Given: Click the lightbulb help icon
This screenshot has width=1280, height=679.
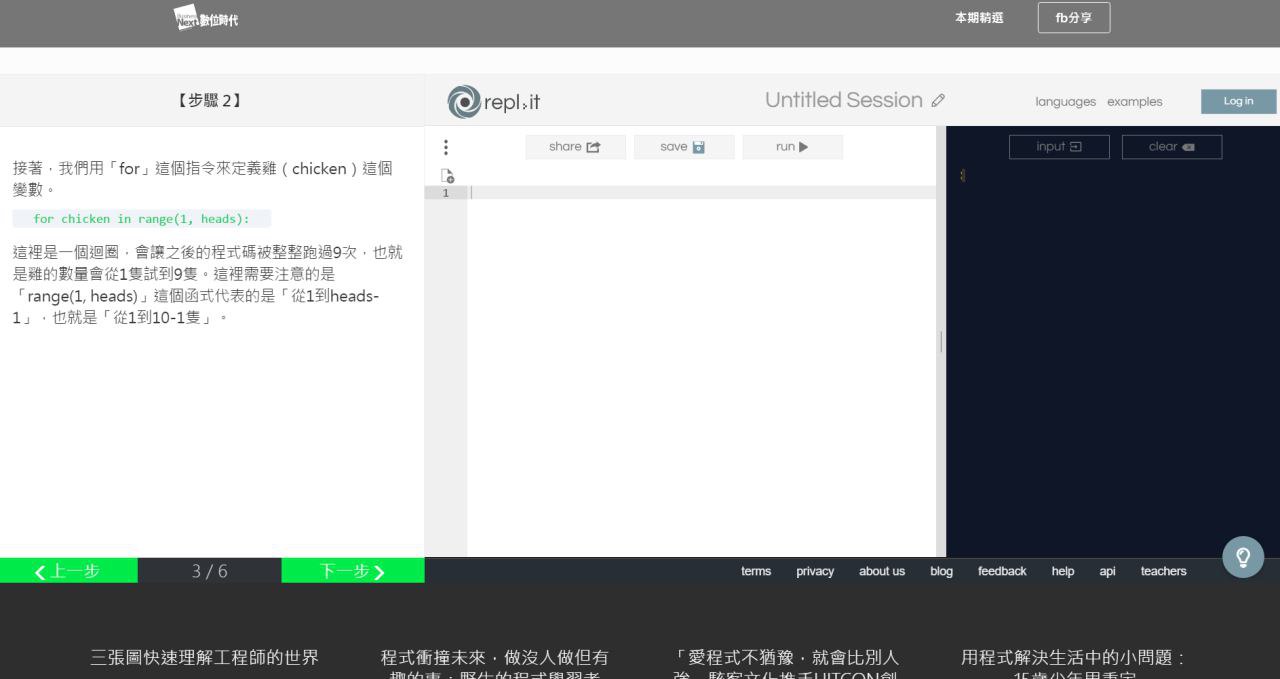Looking at the screenshot, I should click(x=1243, y=557).
